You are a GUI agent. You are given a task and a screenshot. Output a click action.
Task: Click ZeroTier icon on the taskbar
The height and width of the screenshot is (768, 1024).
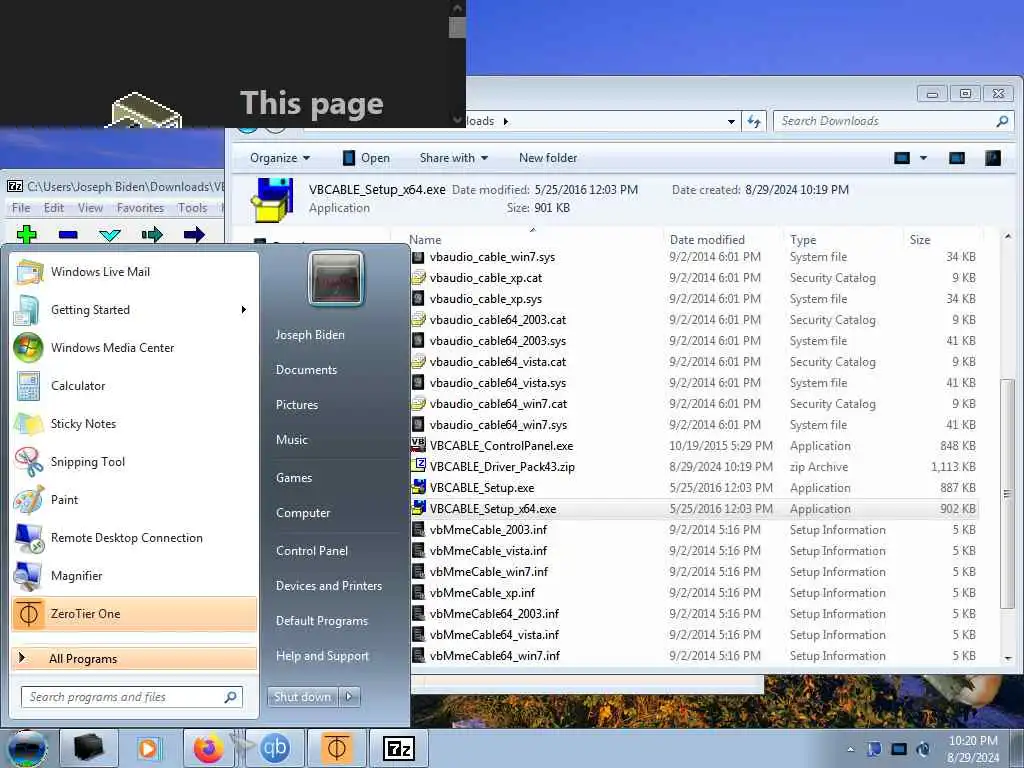point(336,748)
